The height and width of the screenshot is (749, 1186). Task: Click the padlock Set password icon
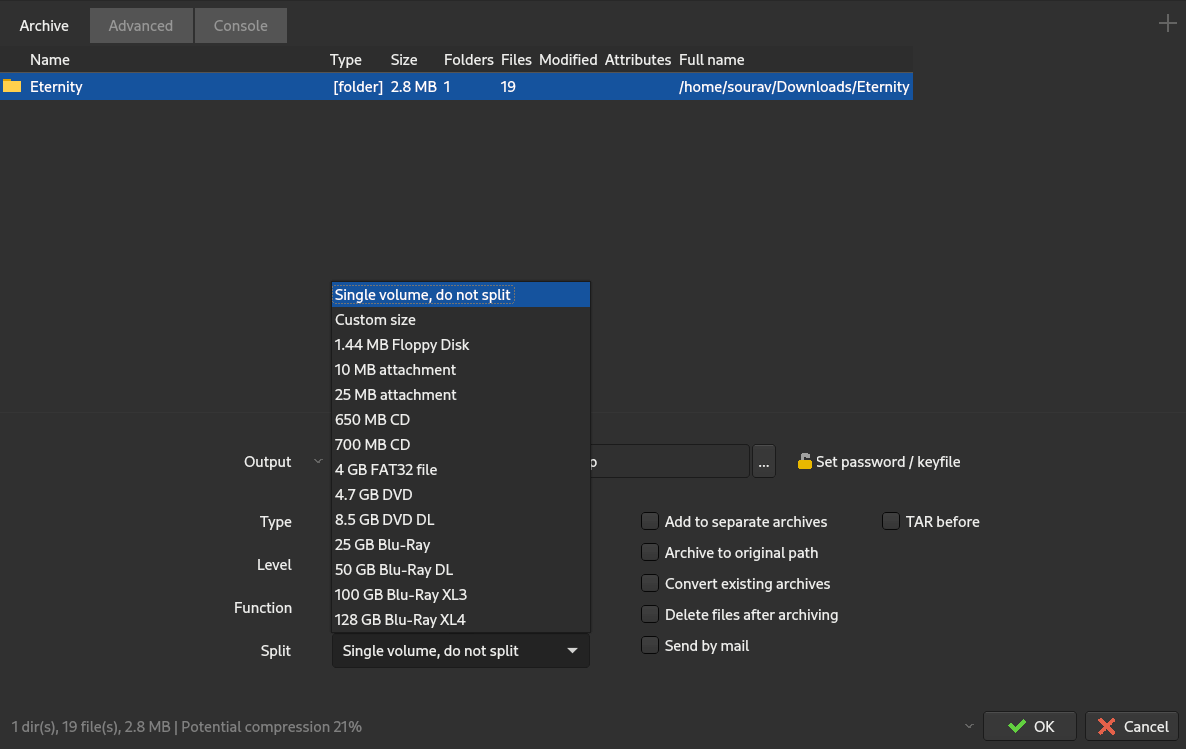pos(804,462)
